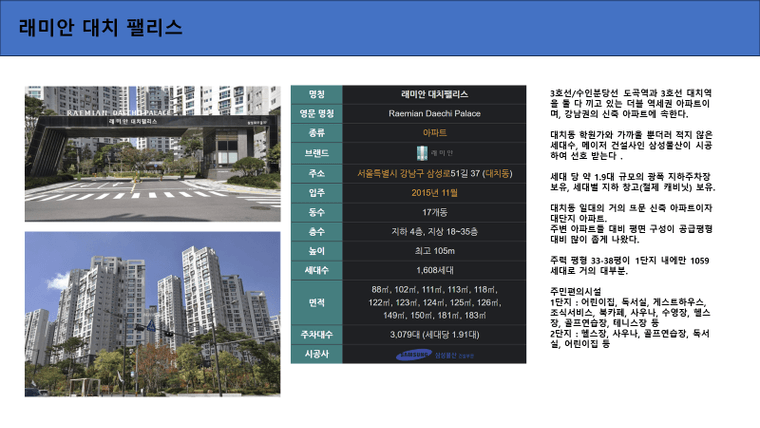760x428 pixels.
Task: Click the 영문 명칭 label cell
Action: 317,114
